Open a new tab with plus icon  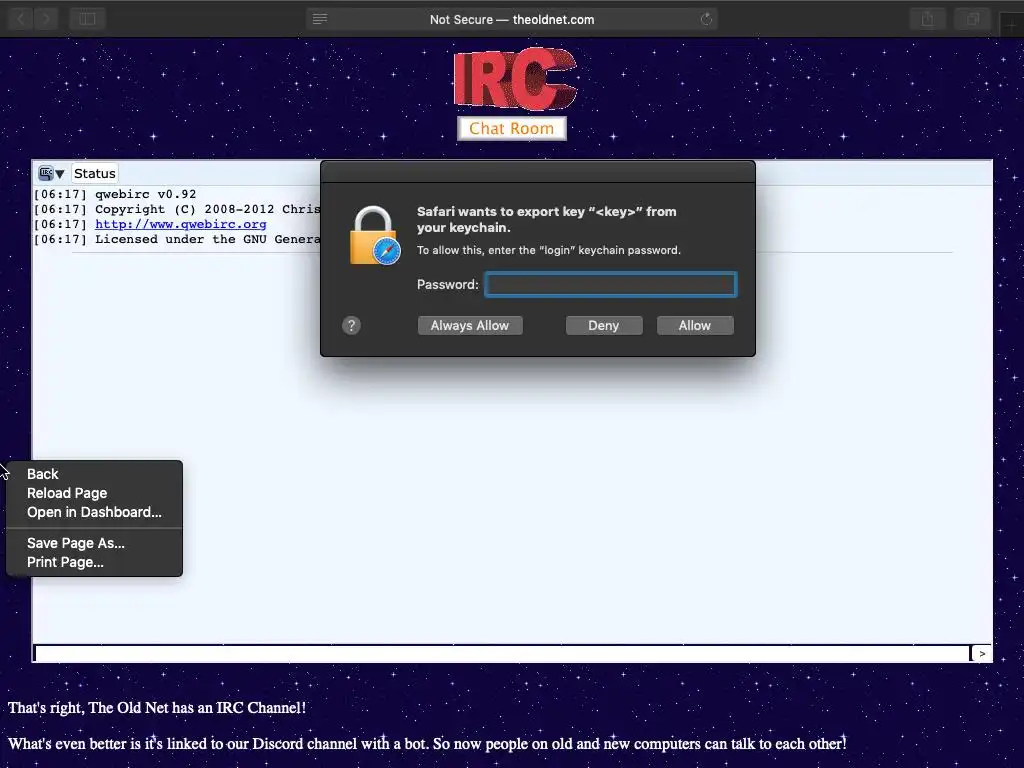[x=1011, y=25]
